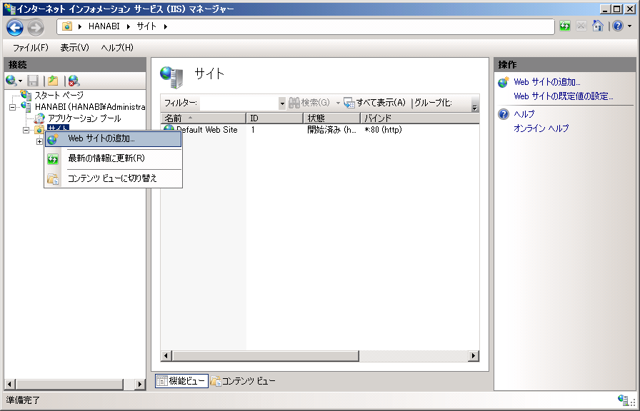
Task: Click the content view icon in context menu
Action: pyautogui.click(x=53, y=179)
